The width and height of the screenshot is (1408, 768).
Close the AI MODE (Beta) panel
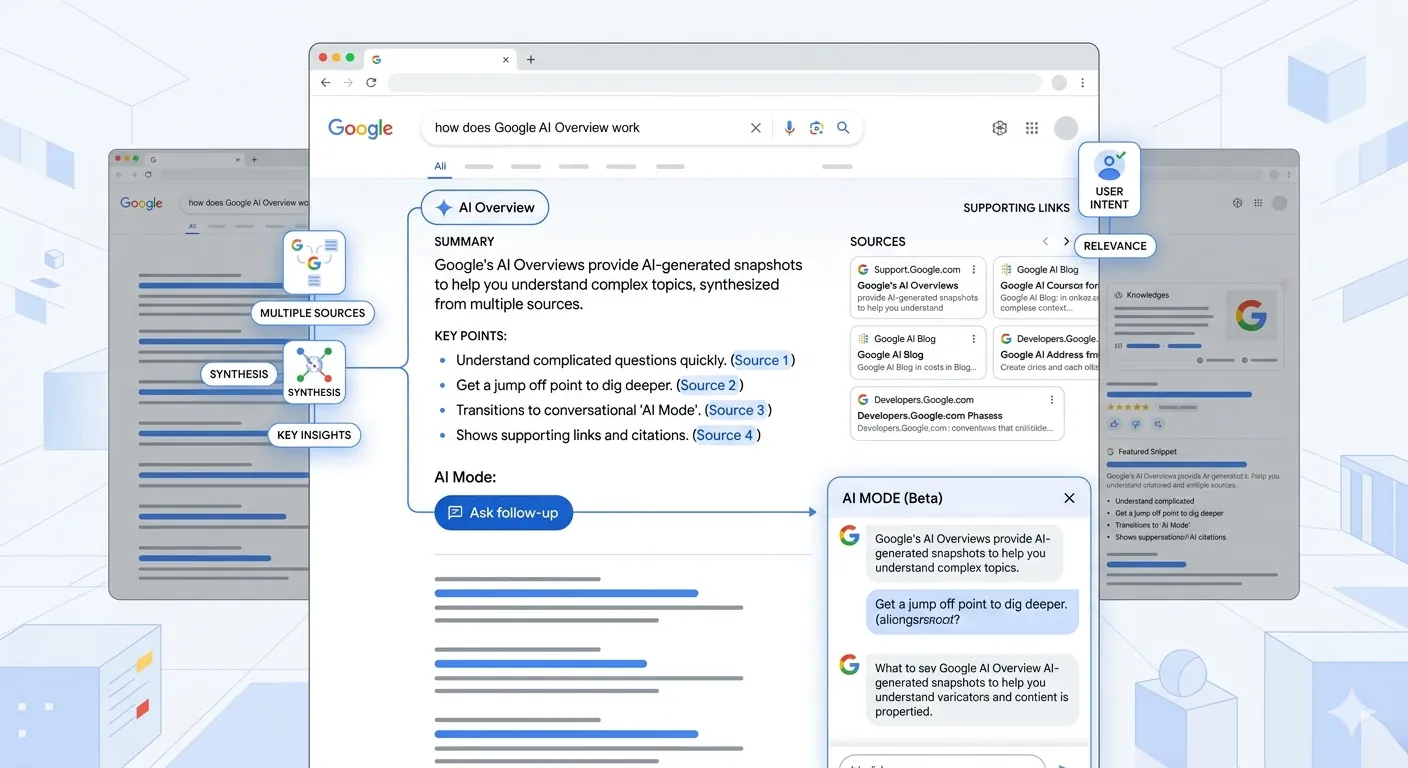tap(1069, 498)
